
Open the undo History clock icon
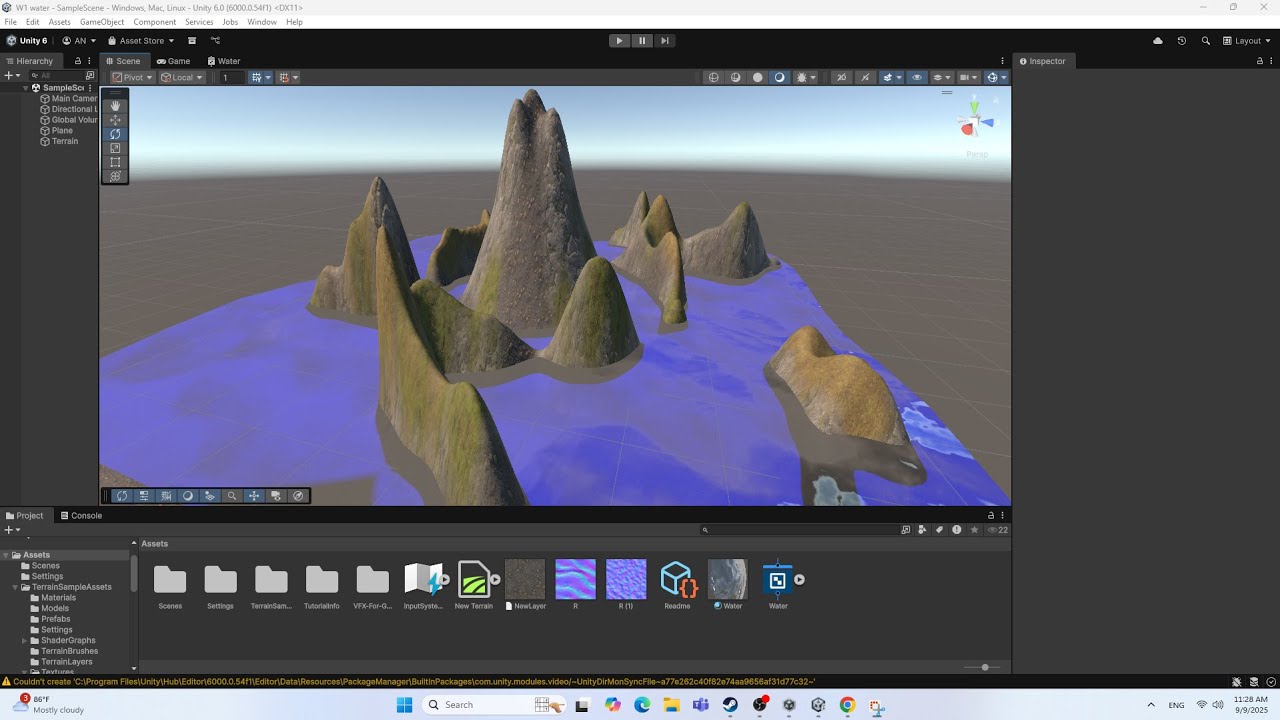(x=1181, y=41)
